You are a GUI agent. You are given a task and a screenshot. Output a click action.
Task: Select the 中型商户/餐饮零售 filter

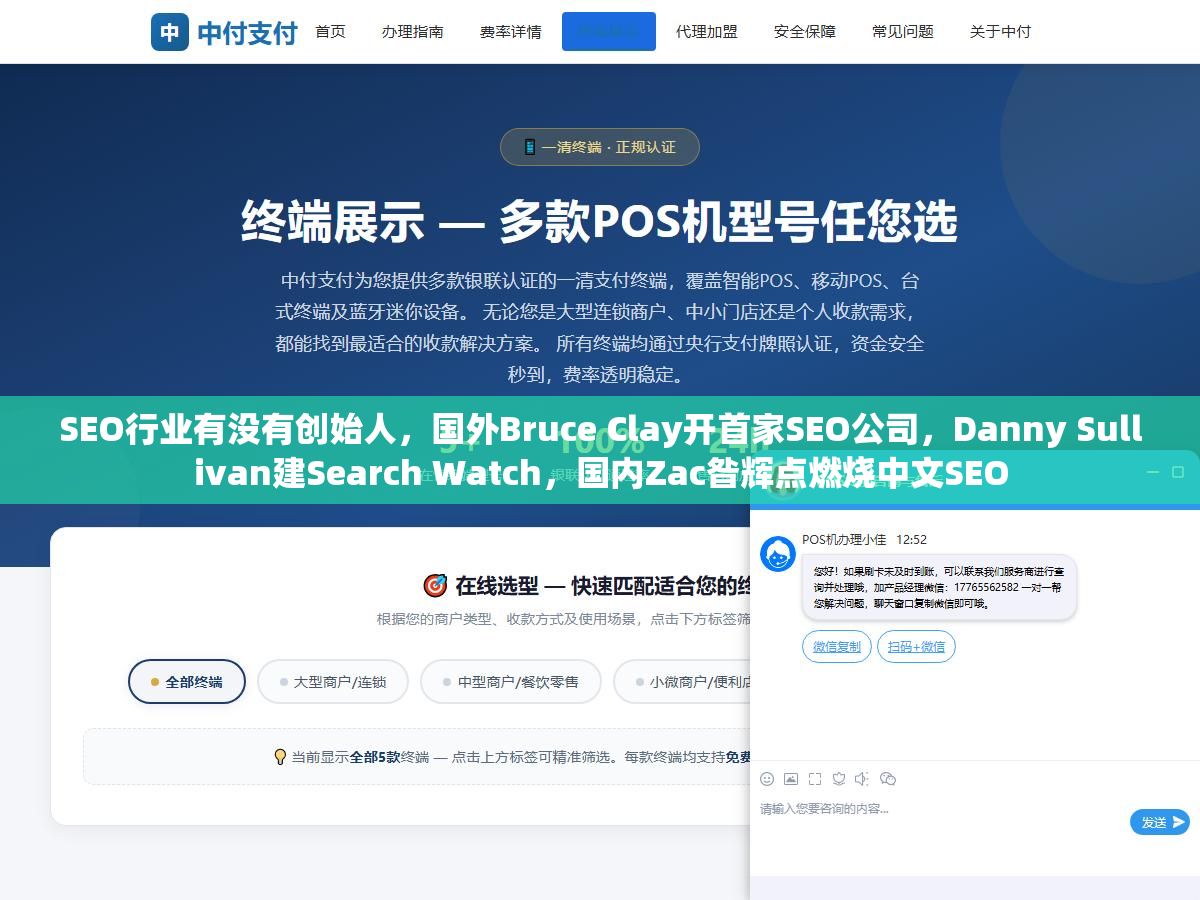pos(511,682)
